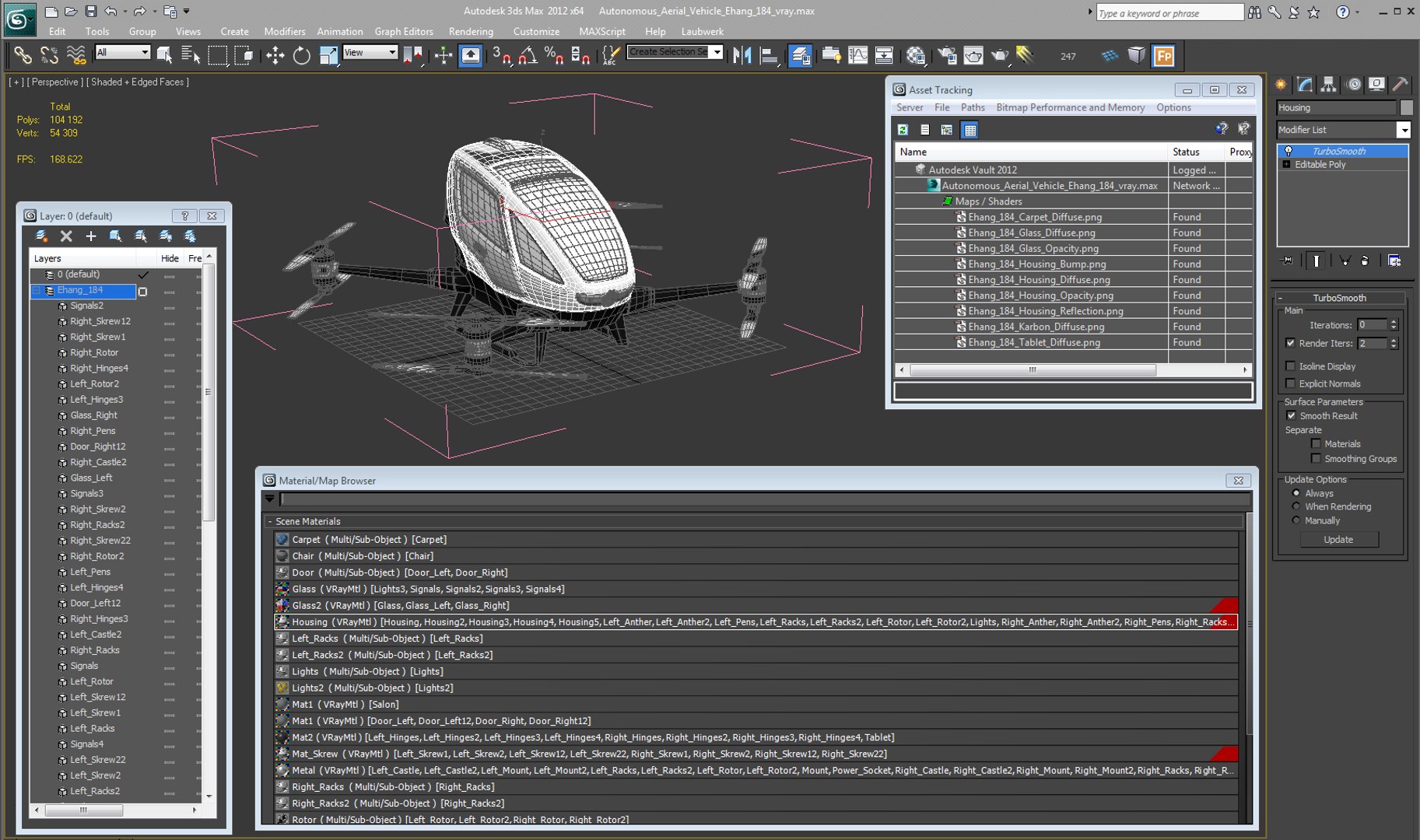Open Create Selection Set dropdown
Image resolution: width=1420 pixels, height=840 pixels.
[x=717, y=52]
